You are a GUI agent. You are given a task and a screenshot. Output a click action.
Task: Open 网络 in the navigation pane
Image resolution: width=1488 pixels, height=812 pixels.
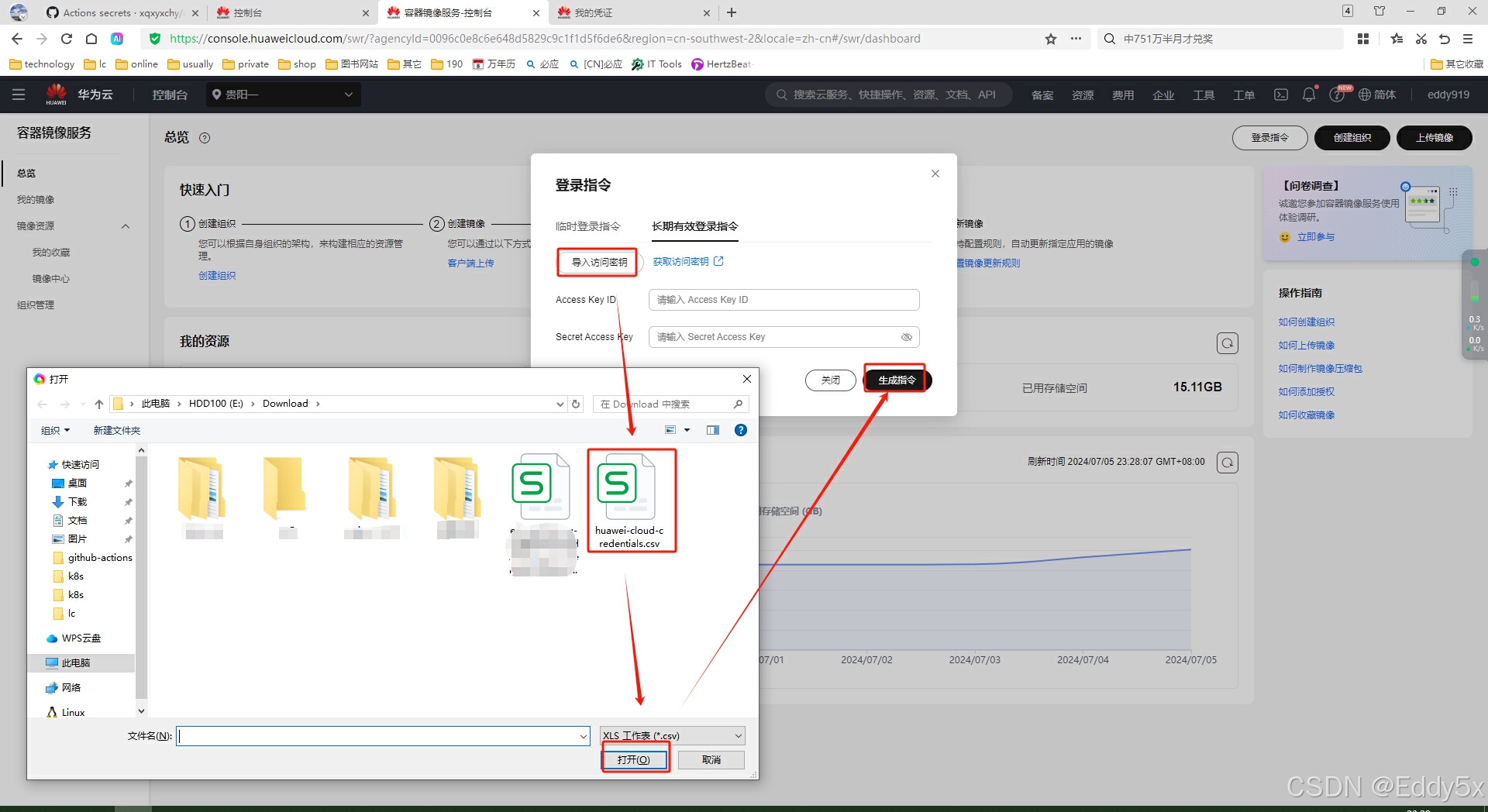click(x=71, y=688)
